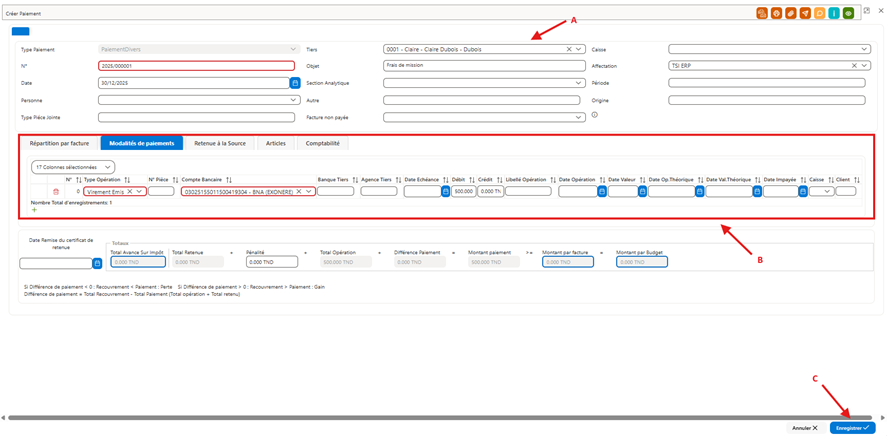This screenshot has width=887, height=436.
Task: Open the Affectation dropdown arrow
Action: [864, 66]
